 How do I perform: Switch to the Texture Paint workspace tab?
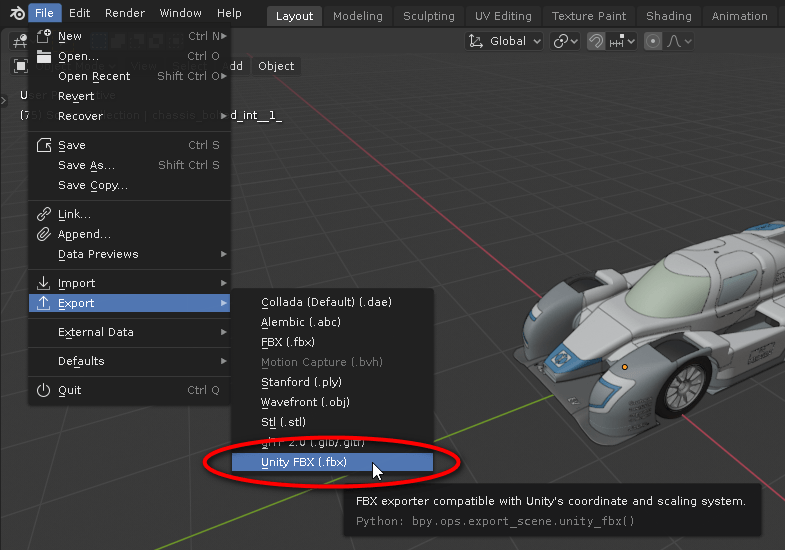point(589,16)
